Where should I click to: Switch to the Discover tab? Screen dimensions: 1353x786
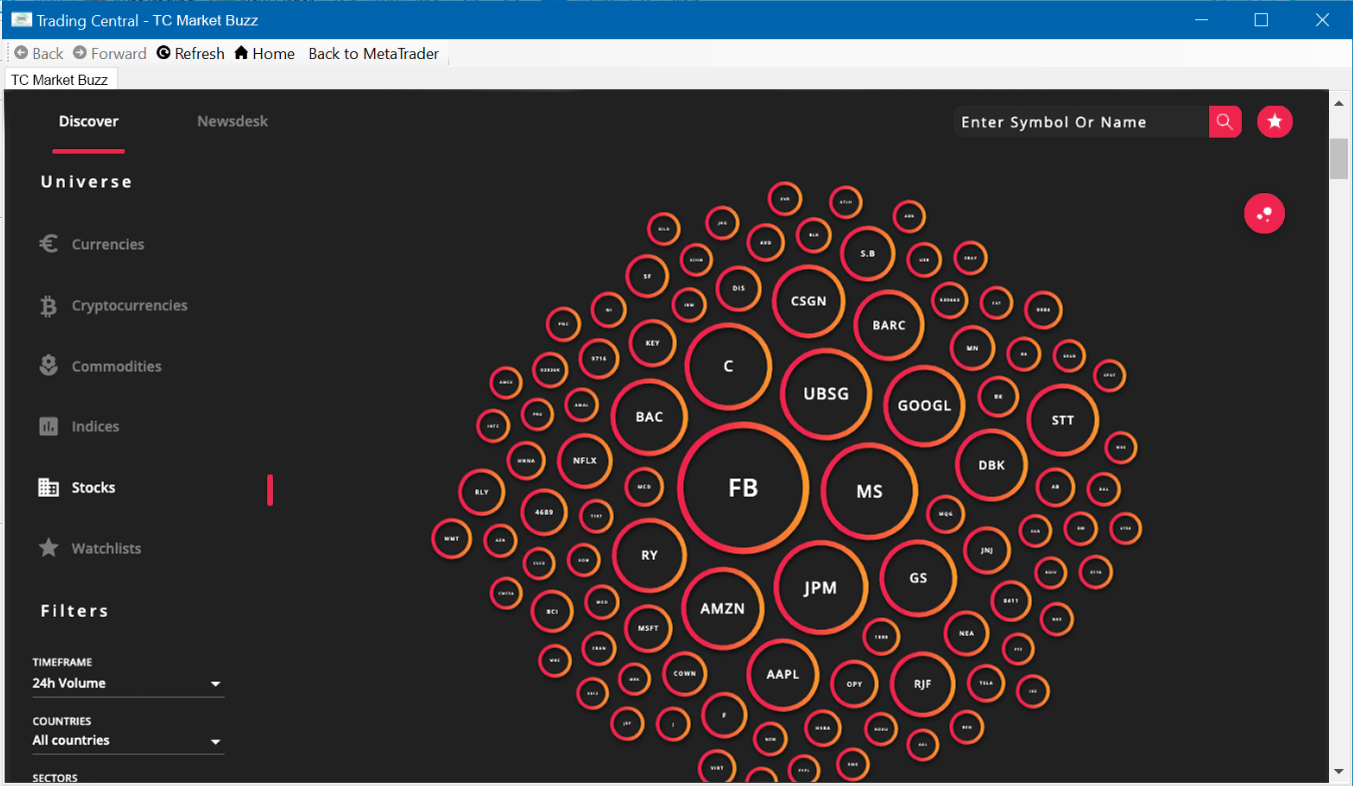[89, 122]
